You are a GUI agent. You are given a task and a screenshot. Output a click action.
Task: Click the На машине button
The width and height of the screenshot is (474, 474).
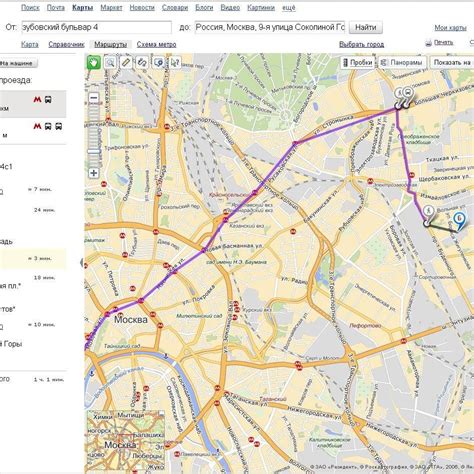tap(18, 63)
